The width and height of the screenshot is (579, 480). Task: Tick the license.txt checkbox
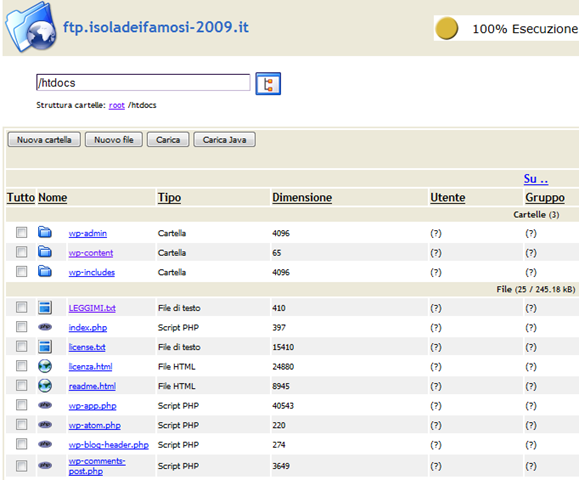point(21,346)
